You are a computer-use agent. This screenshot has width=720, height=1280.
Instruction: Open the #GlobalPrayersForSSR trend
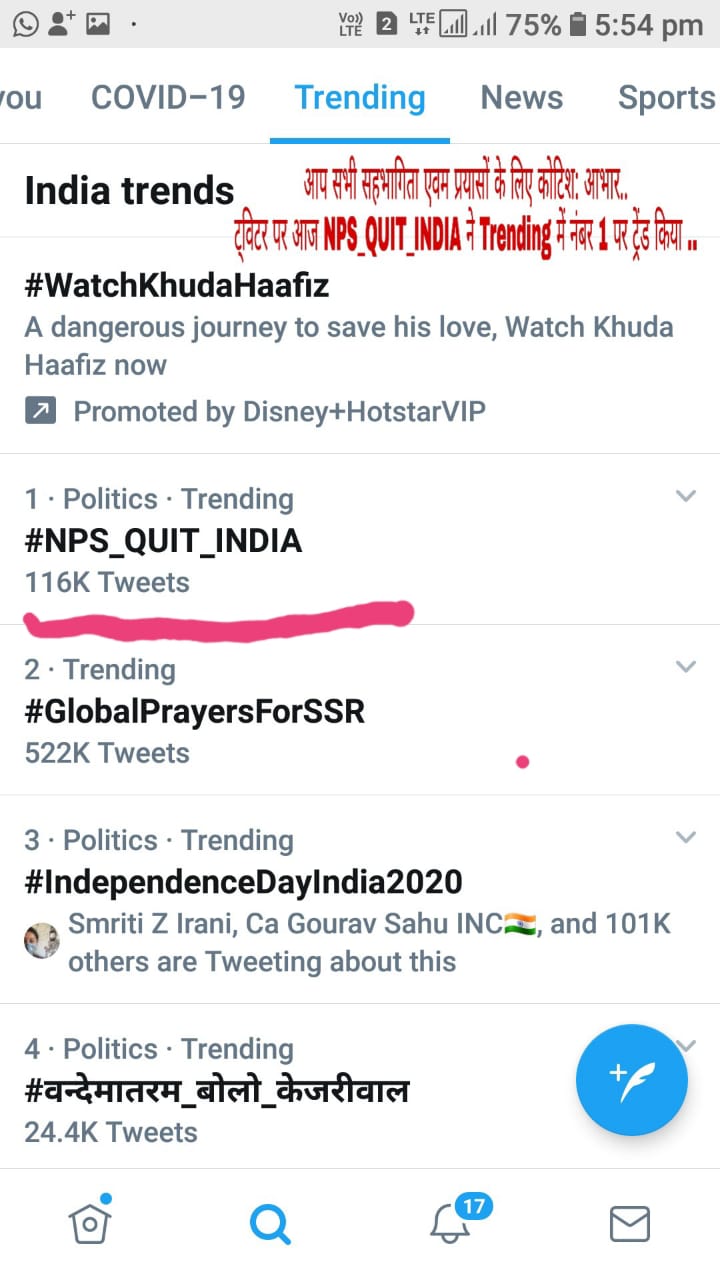coord(195,711)
